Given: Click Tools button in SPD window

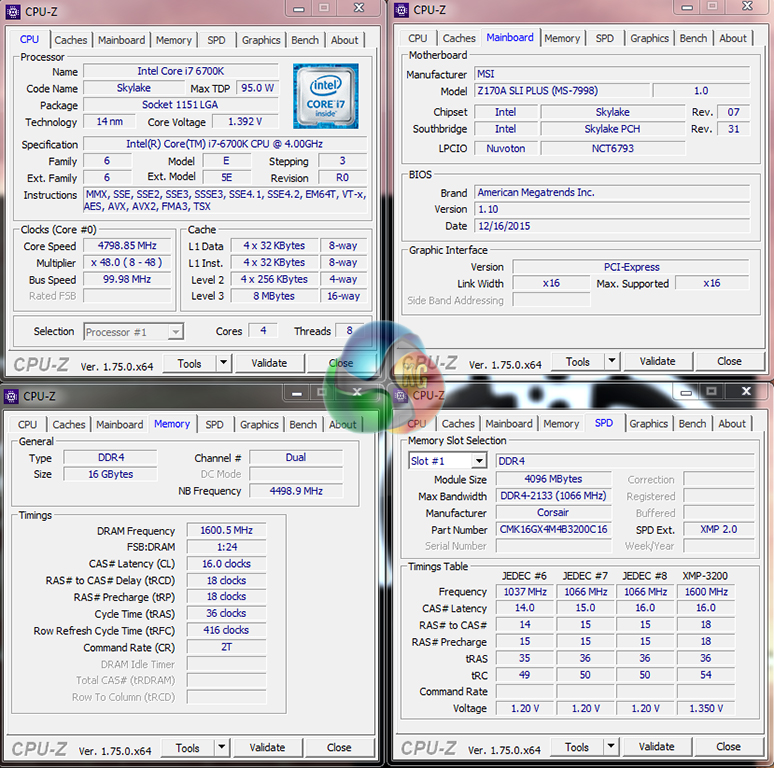Looking at the screenshot, I should click(x=577, y=747).
